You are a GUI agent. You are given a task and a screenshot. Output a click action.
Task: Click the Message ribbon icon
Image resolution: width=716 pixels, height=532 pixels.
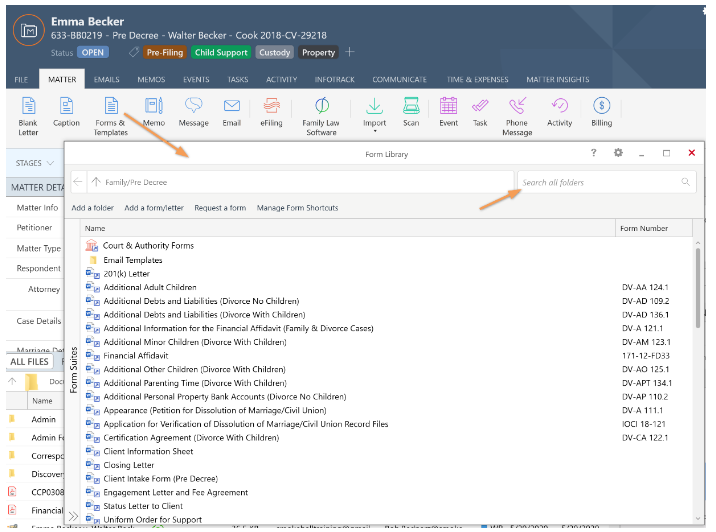tap(194, 112)
